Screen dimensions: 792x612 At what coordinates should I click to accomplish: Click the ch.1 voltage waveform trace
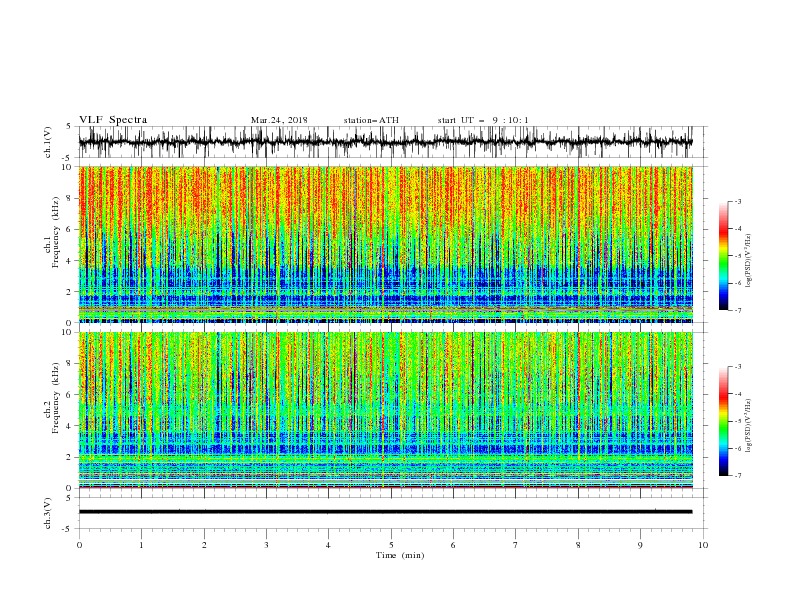[x=385, y=142]
